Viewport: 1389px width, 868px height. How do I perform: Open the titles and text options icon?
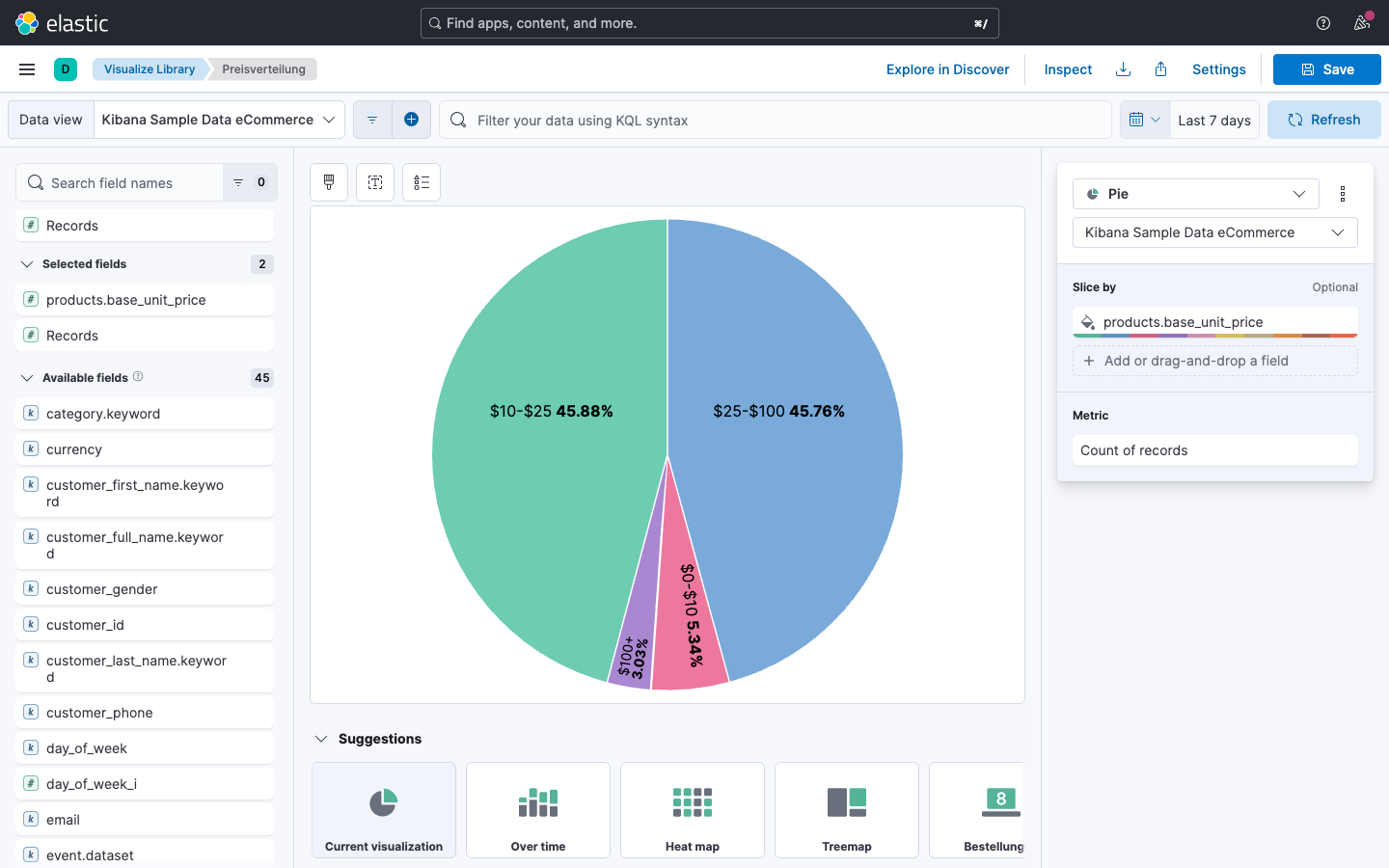point(375,182)
